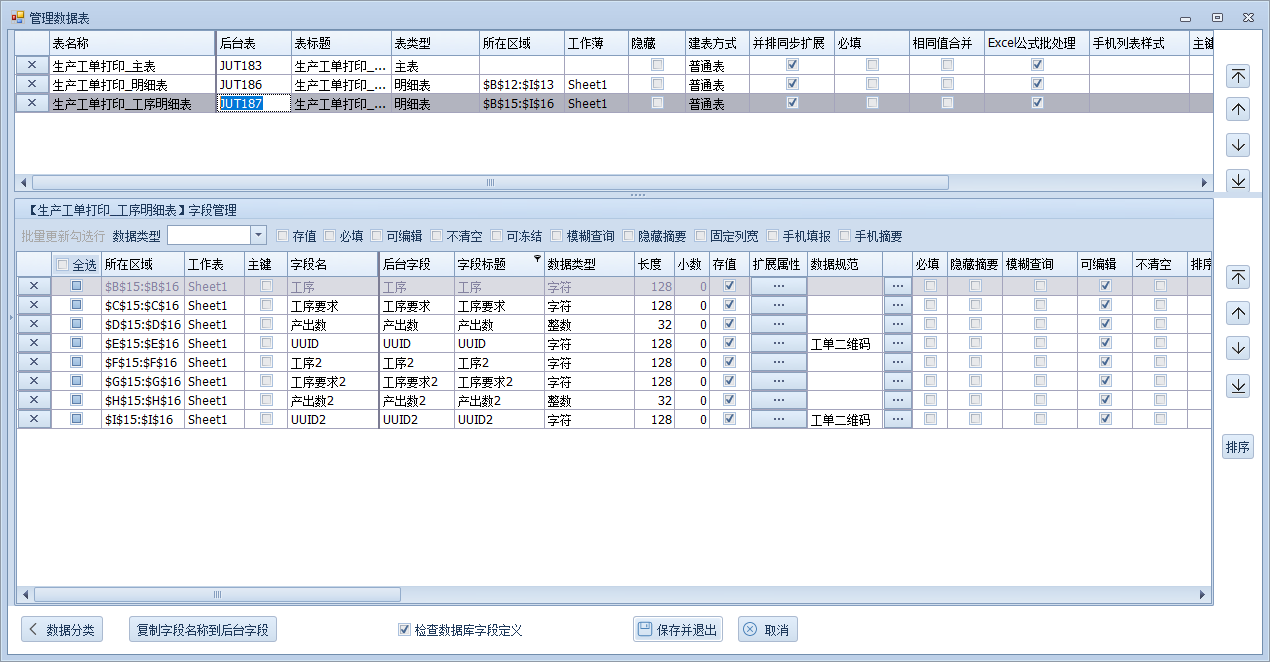Toggle the 隐藏 checkbox for 生产工单打印_明细表
The image size is (1270, 662).
pyautogui.click(x=657, y=84)
